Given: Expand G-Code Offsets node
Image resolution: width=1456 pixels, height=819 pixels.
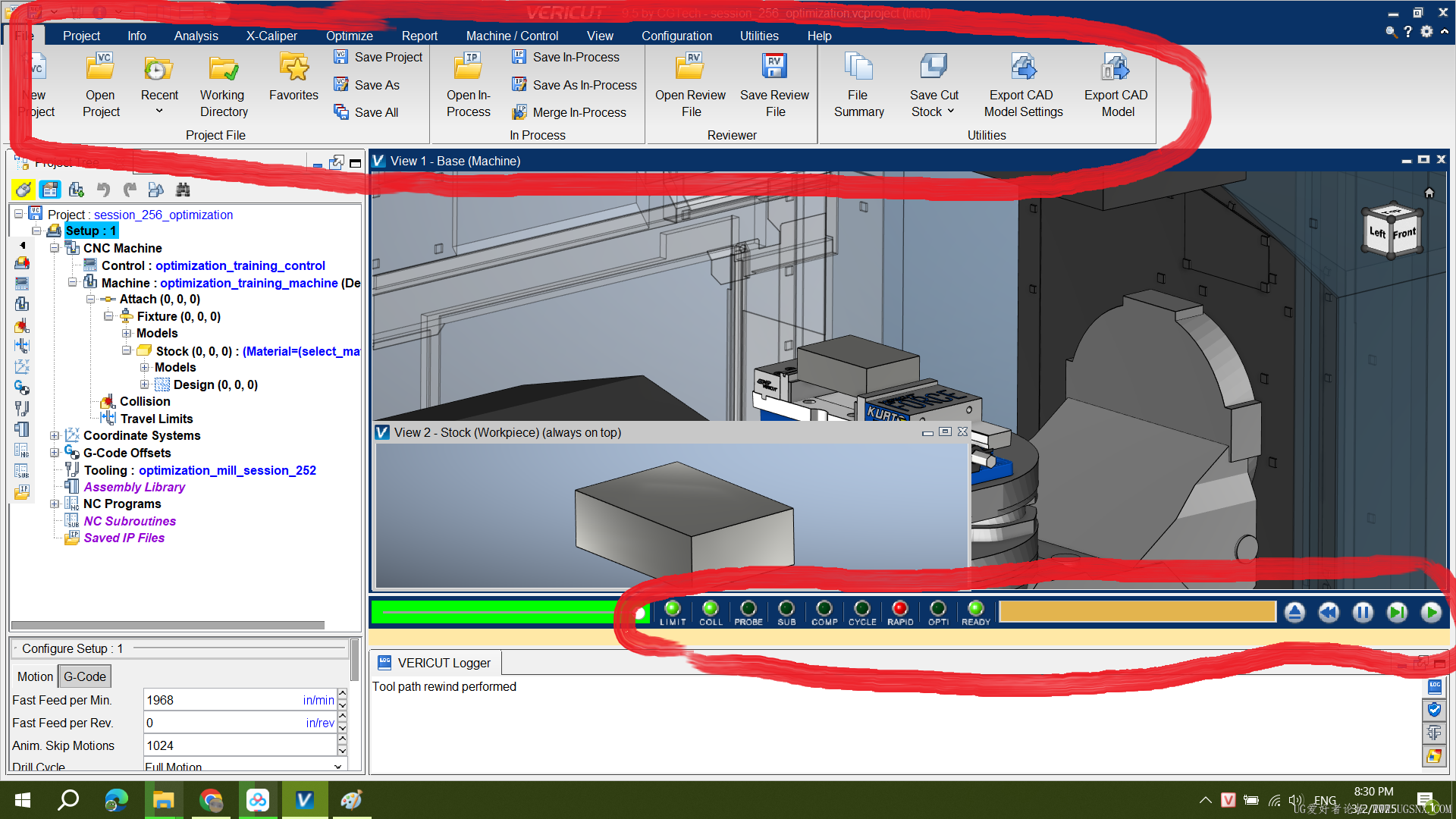Looking at the screenshot, I should [54, 453].
